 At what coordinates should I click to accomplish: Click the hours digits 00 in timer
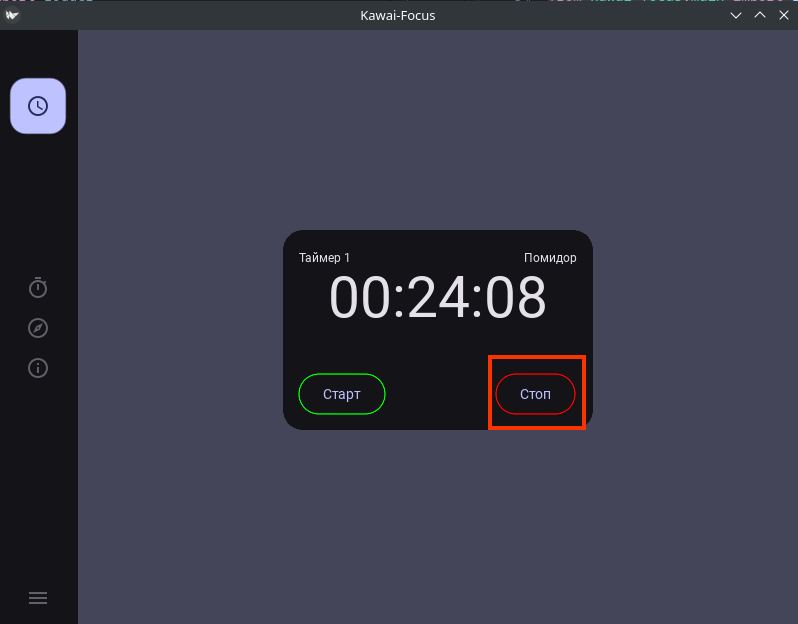coord(361,298)
